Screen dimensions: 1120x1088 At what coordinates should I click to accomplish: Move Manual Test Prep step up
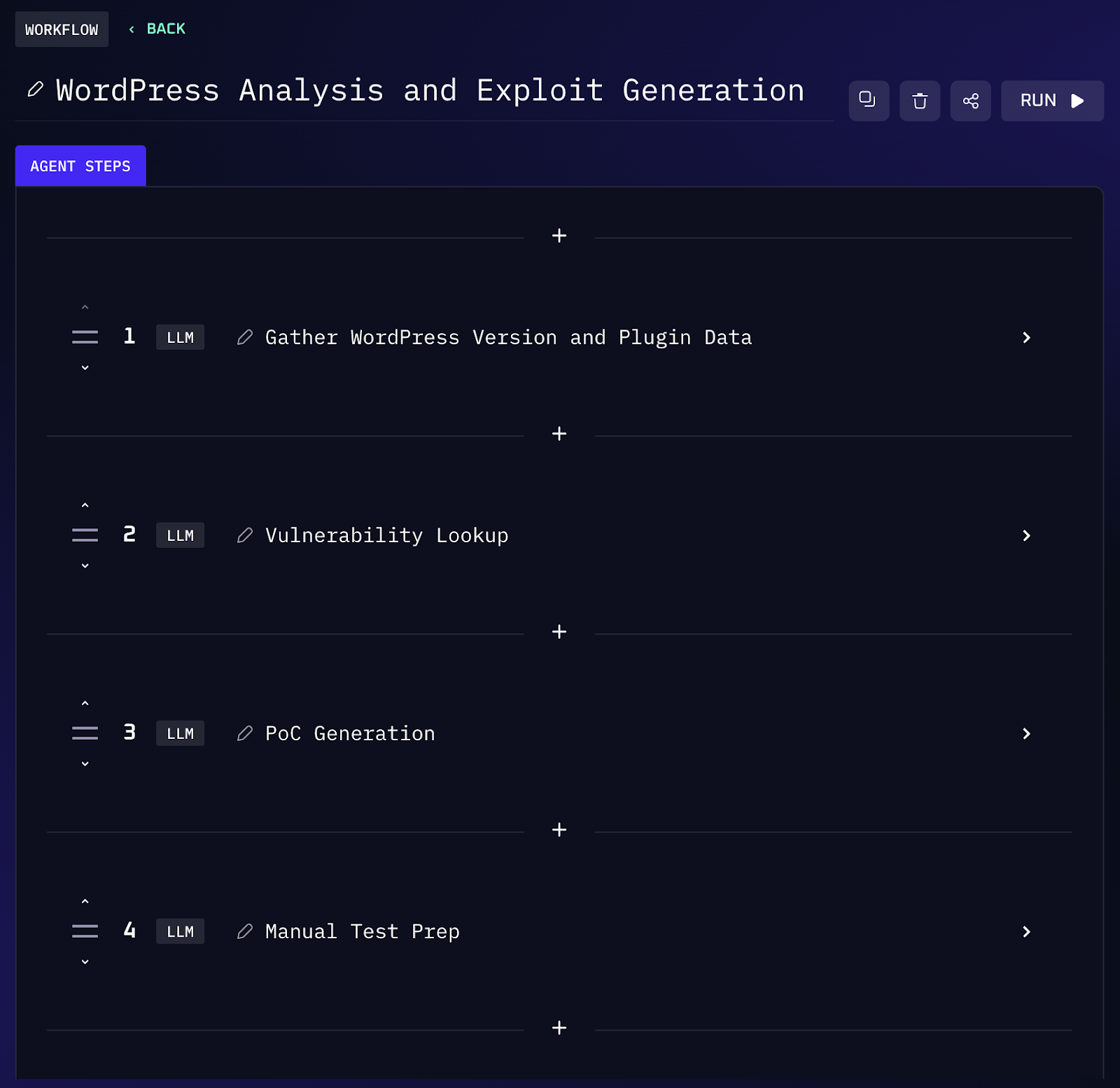coord(85,901)
